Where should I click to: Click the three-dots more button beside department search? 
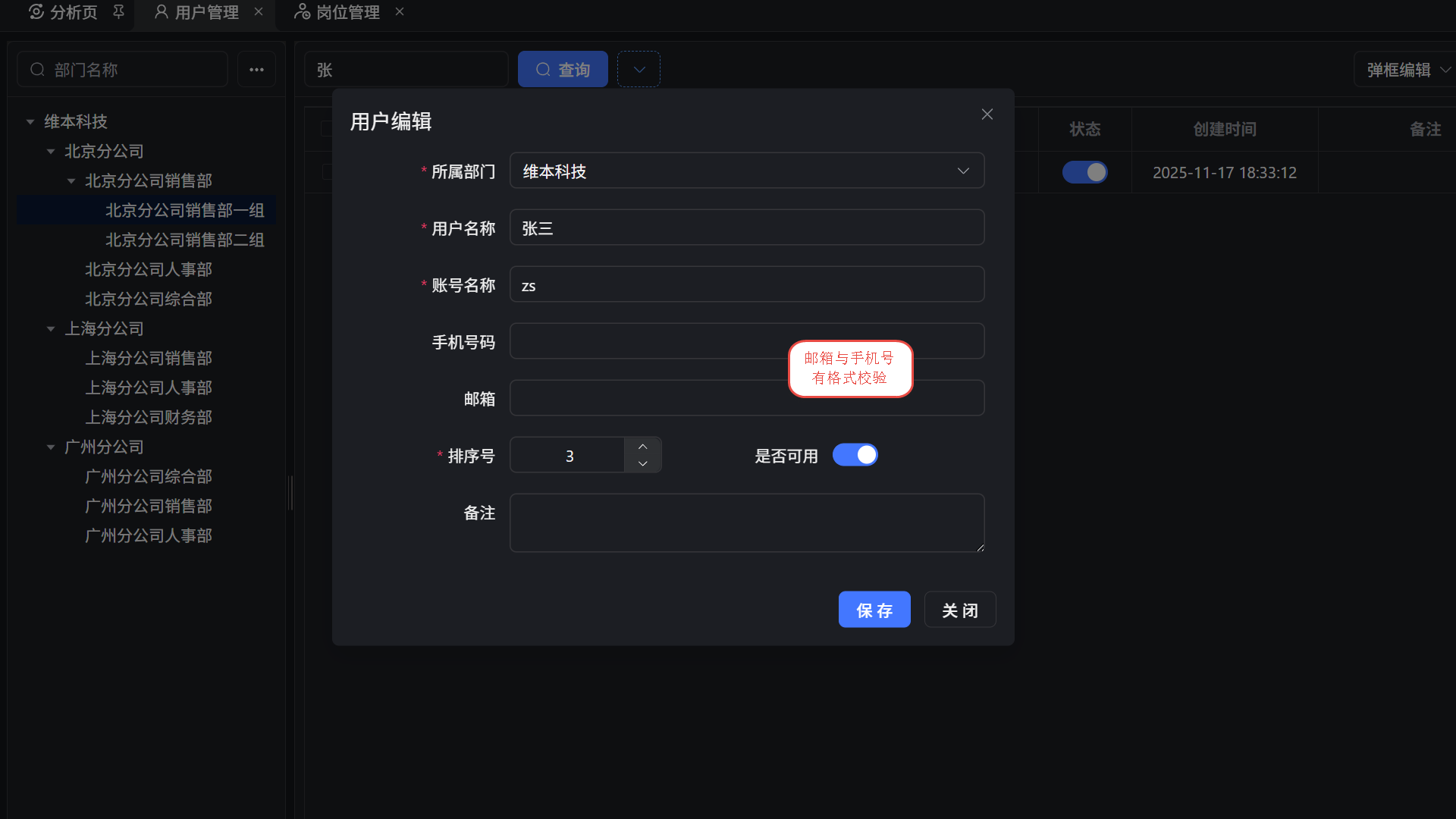click(256, 70)
